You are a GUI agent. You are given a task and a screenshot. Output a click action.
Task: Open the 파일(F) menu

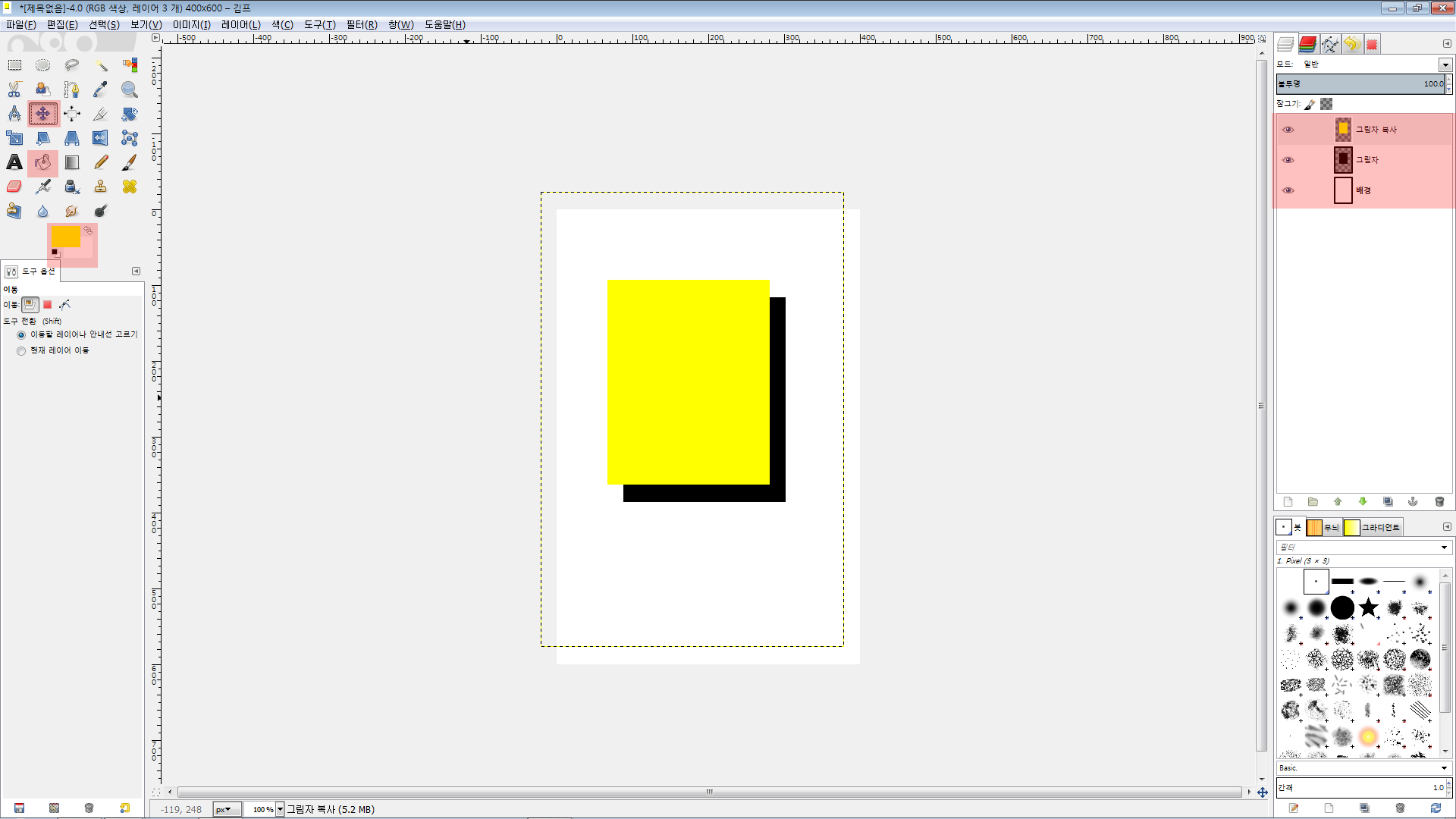coord(21,25)
